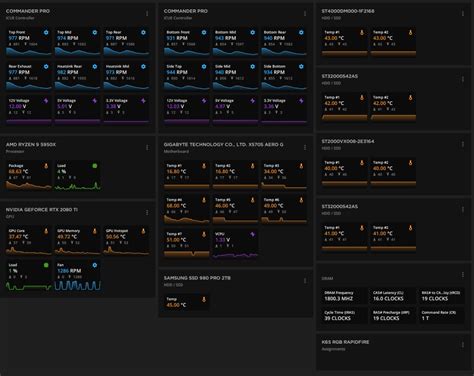Click the green load icon on Ryzen Load tile

click(x=95, y=166)
